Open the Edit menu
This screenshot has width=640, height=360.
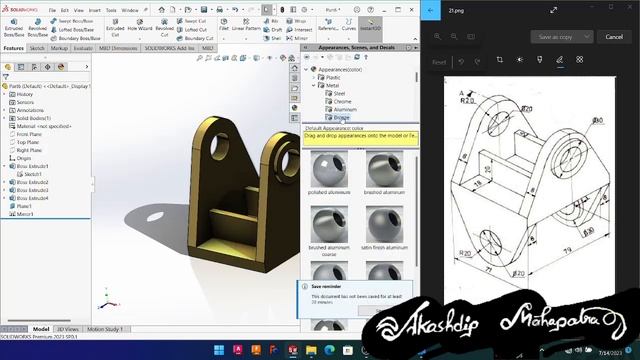pyautogui.click(x=64, y=10)
